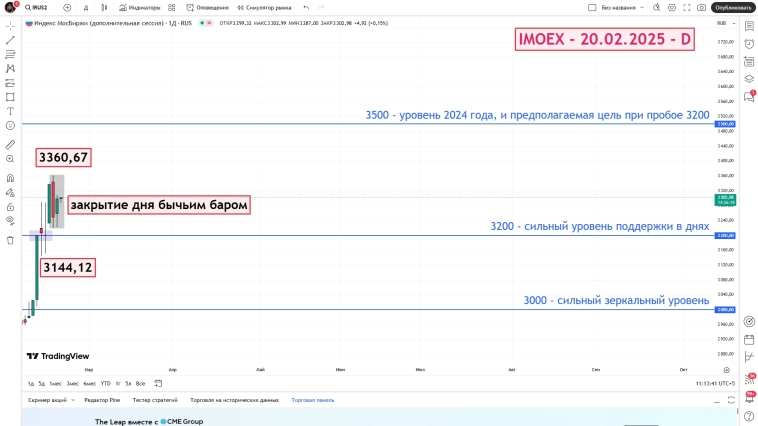Viewport: 758px width, 426px height.
Task: Select the crosshair cursor tool
Action: (x=10, y=26)
